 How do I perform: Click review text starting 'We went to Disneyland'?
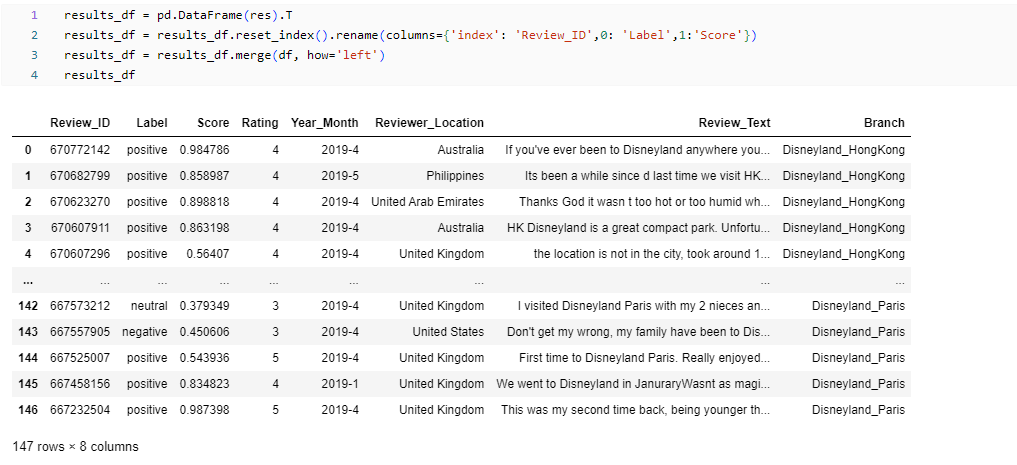tap(634, 383)
